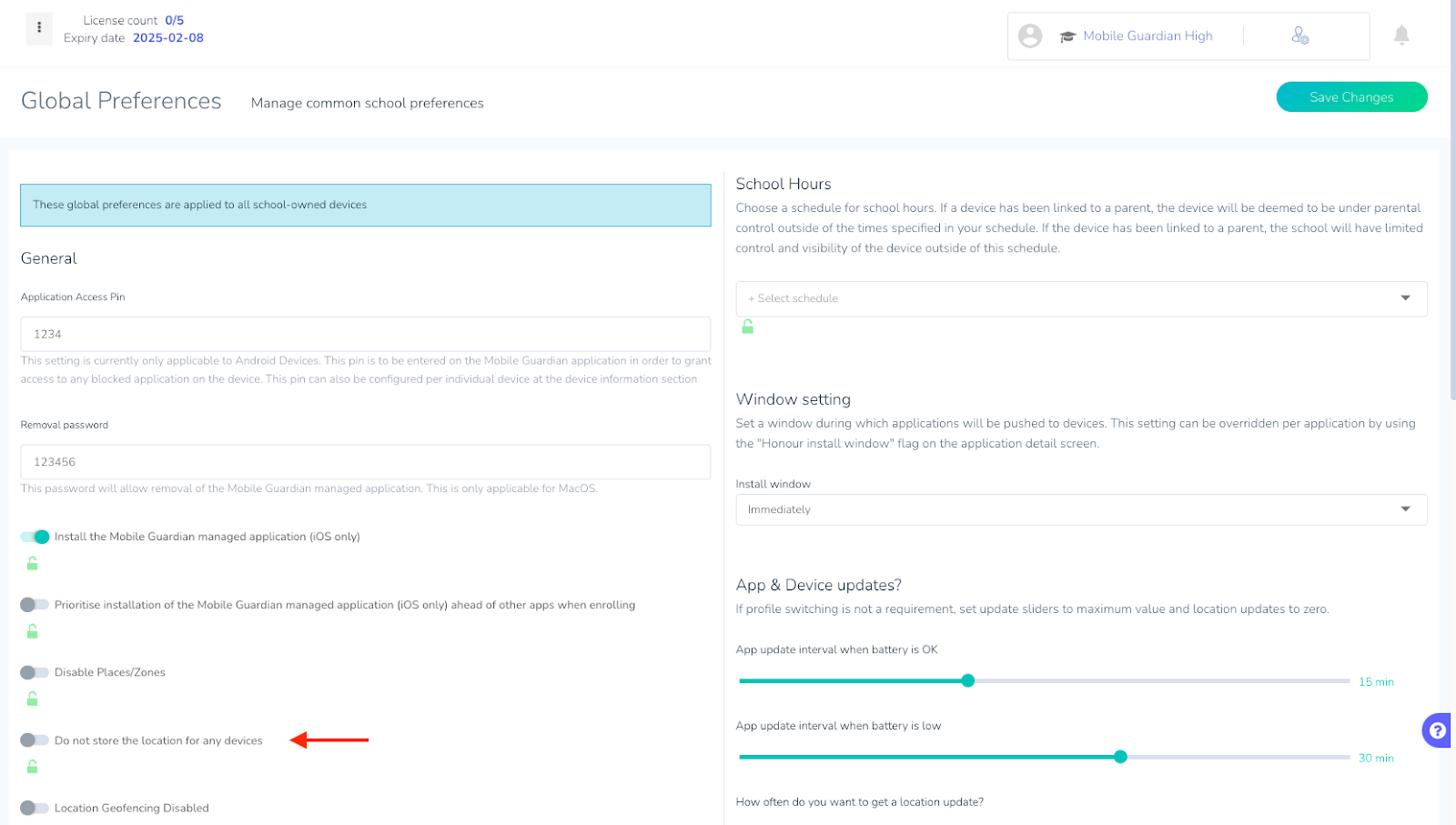Click lock icon under Disable Places/Zones
Viewport: 1456px width, 825px height.
tap(32, 699)
